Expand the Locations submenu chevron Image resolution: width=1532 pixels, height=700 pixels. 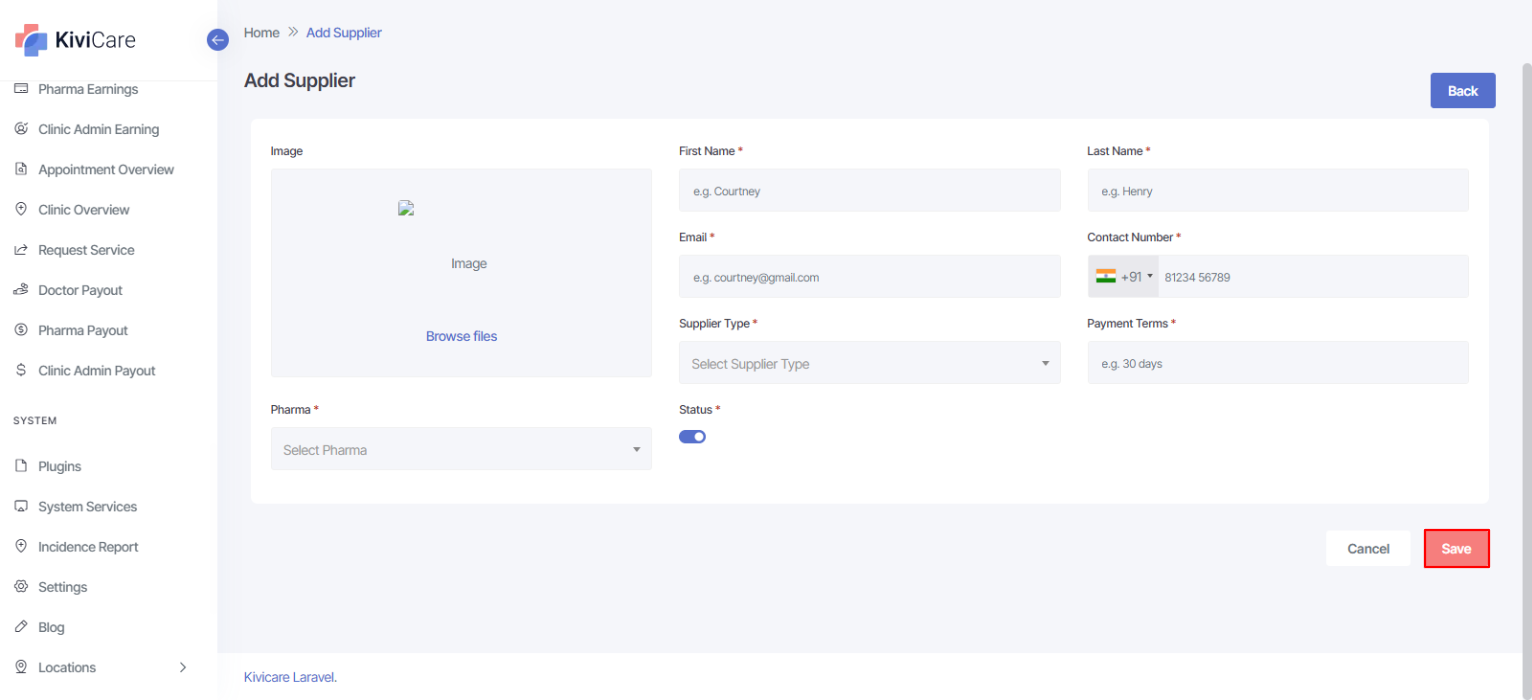[183, 667]
